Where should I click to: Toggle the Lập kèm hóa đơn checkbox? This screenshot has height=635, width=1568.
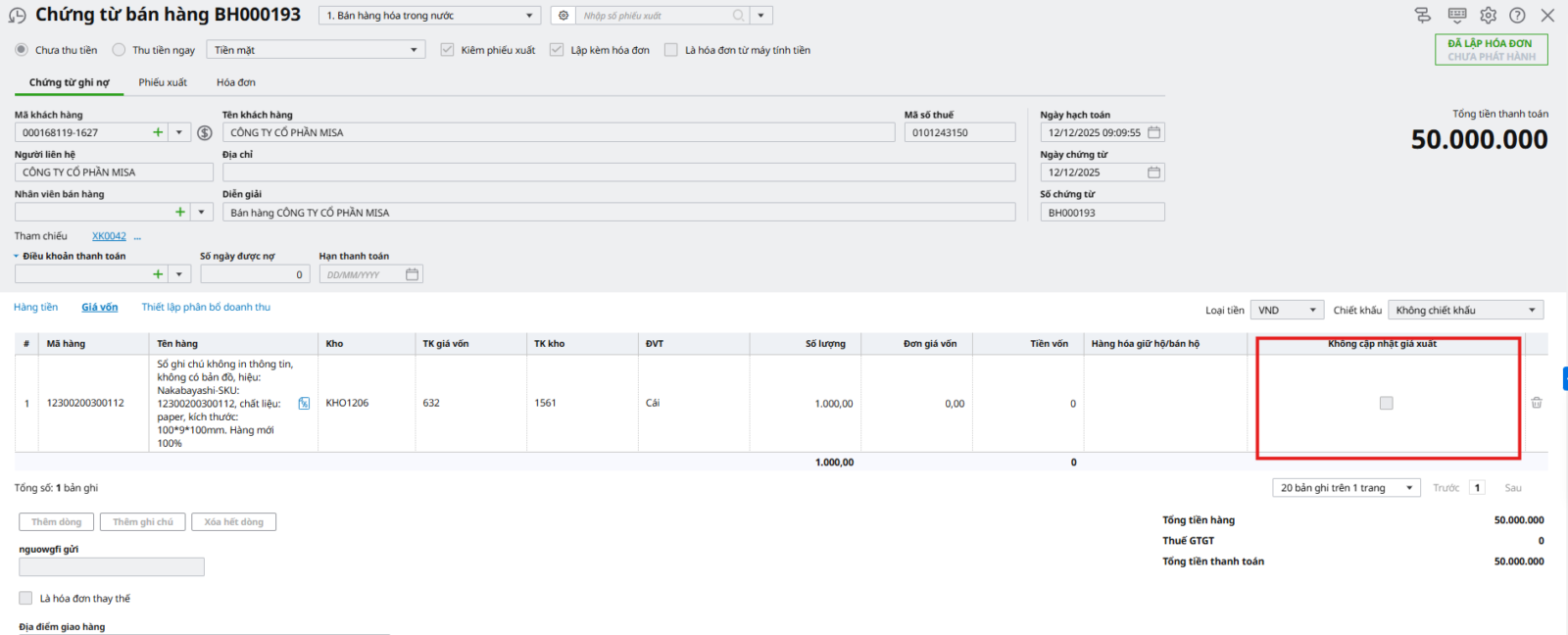(557, 50)
